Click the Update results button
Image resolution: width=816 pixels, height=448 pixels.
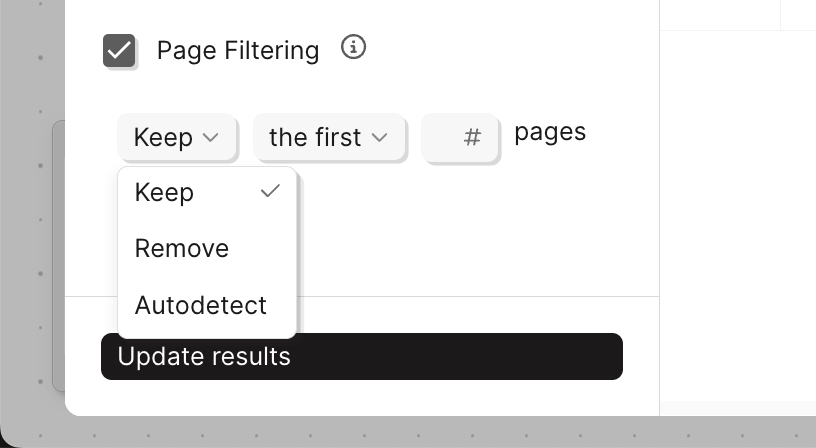pyautogui.click(x=361, y=356)
